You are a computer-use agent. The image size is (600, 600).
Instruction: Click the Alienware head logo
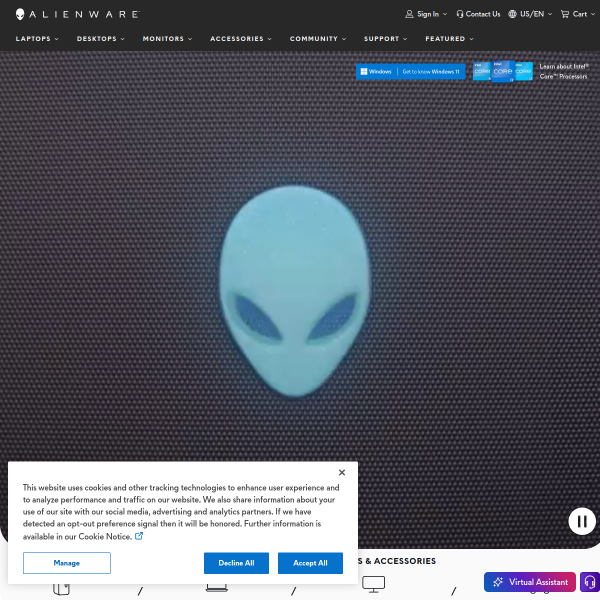pyautogui.click(x=20, y=14)
